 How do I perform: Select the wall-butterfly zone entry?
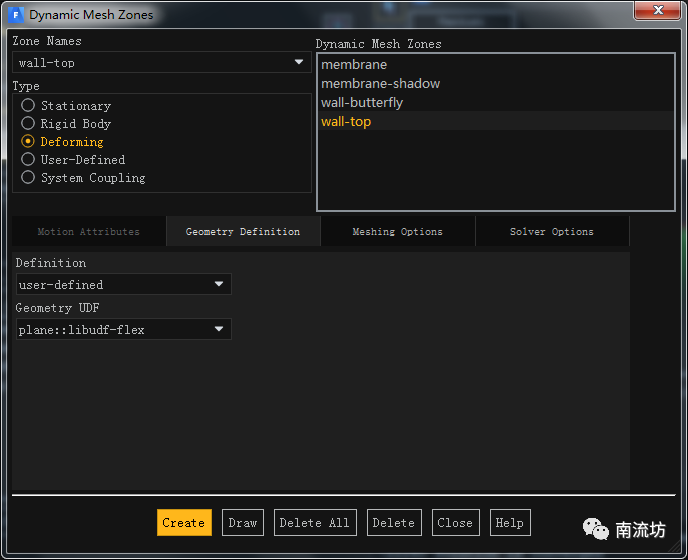(362, 103)
